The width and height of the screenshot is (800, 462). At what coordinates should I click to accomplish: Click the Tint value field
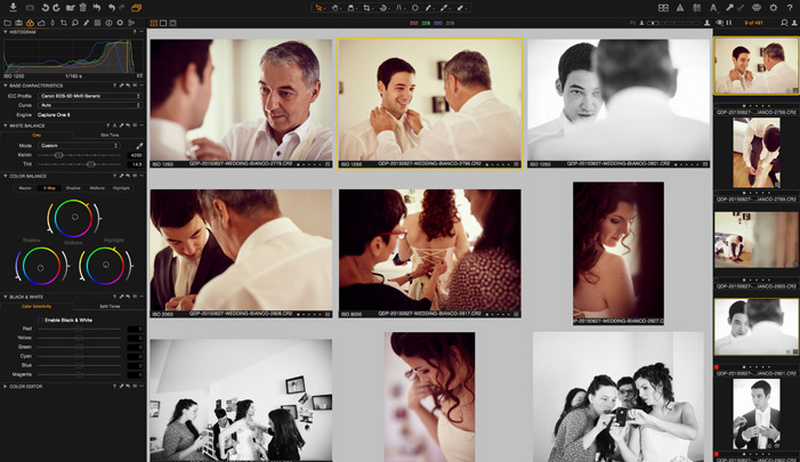(135, 164)
